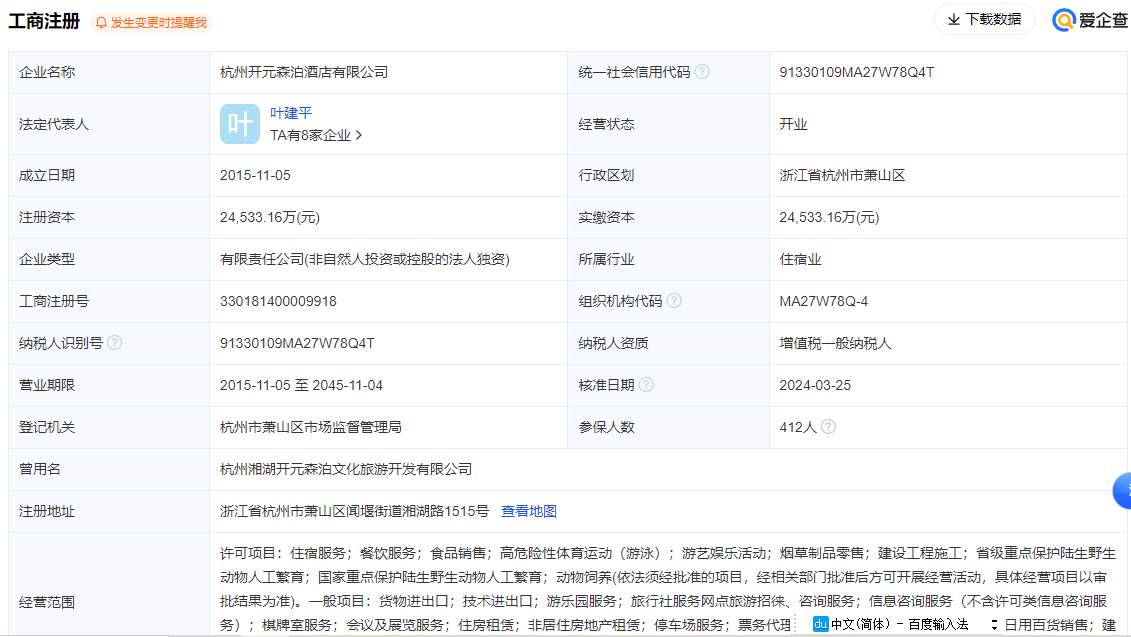Click the Baidu input method du icon
The width and height of the screenshot is (1131, 637).
[820, 624]
